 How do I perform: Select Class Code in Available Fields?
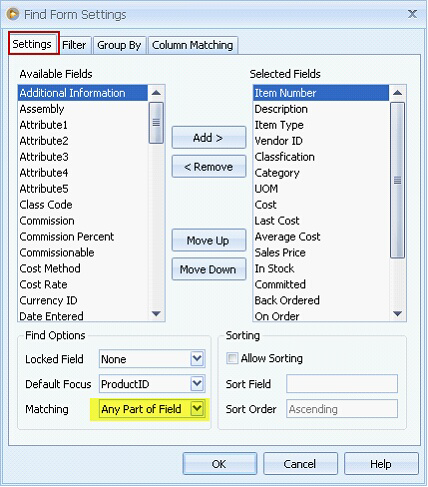tap(83, 205)
